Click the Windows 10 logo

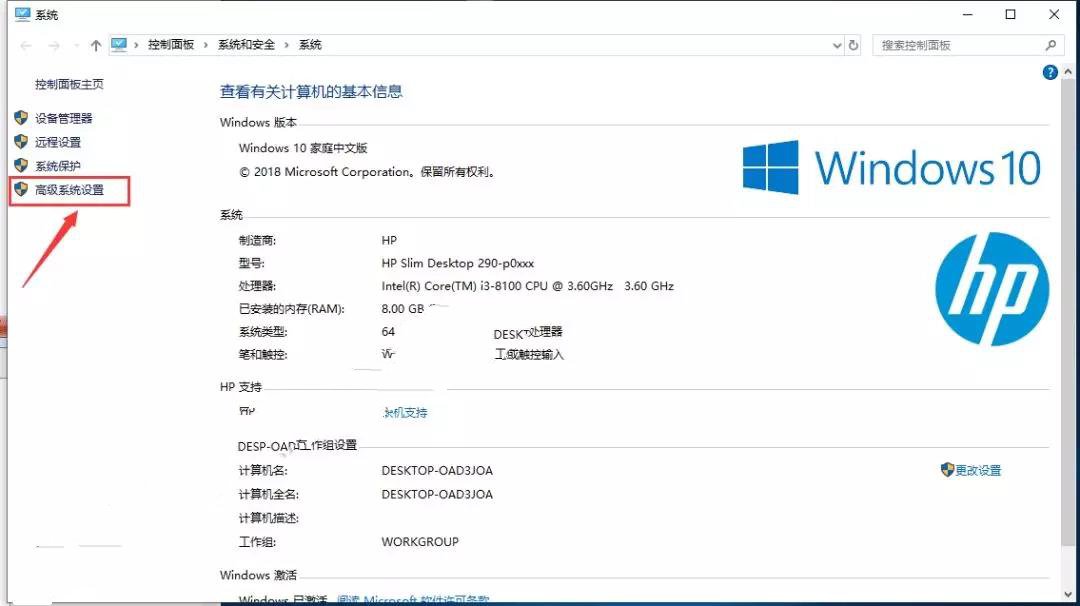pos(891,167)
